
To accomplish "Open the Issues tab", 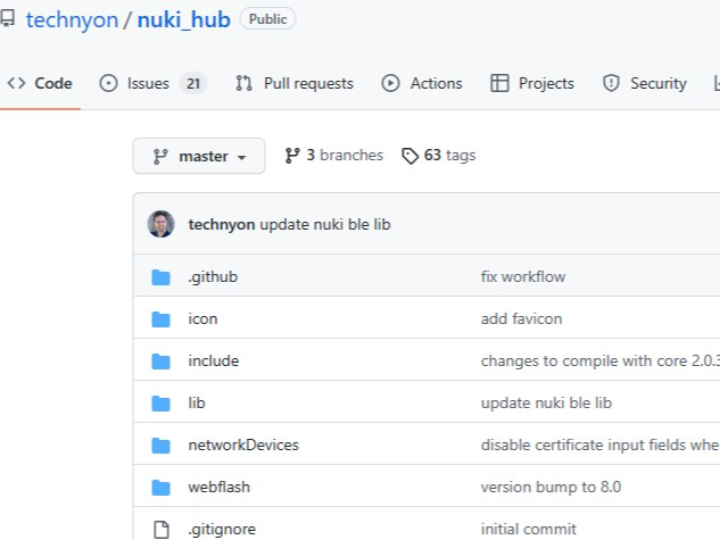I will tap(152, 84).
